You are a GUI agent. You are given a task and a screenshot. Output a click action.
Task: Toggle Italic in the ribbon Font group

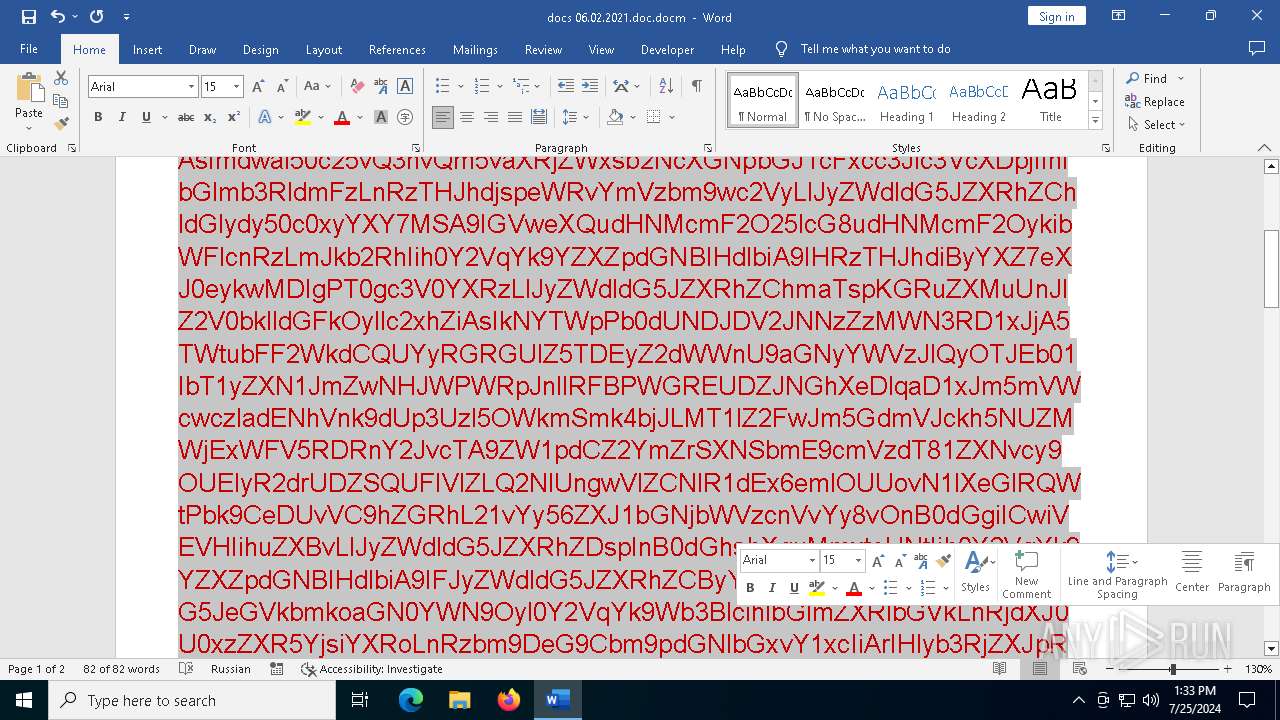122,117
